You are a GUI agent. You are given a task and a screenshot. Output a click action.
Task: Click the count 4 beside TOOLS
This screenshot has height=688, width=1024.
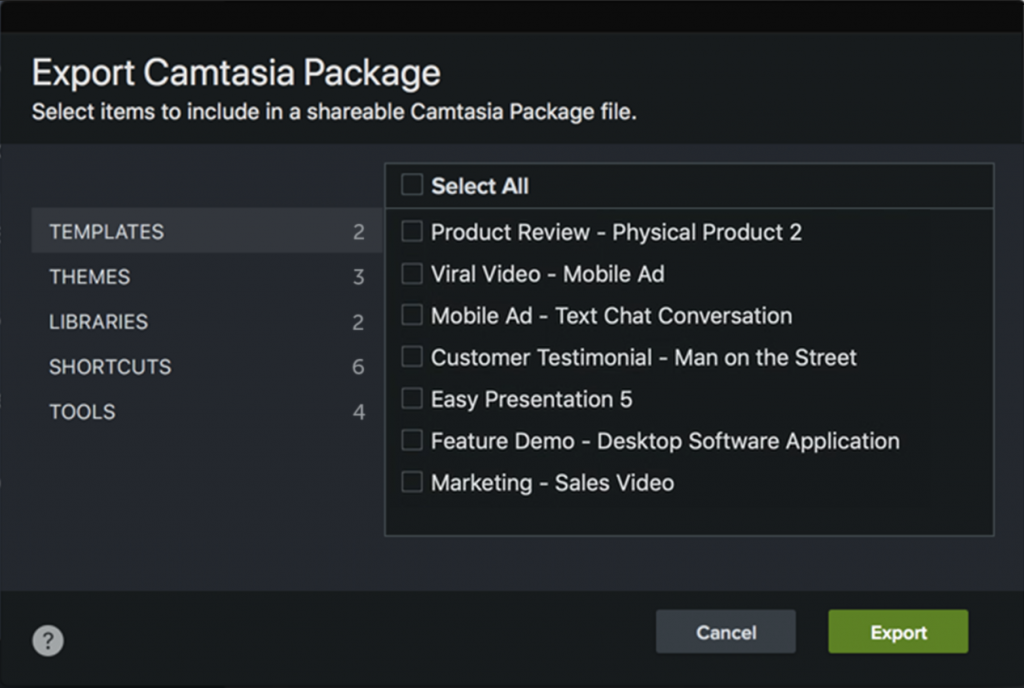pyautogui.click(x=359, y=412)
